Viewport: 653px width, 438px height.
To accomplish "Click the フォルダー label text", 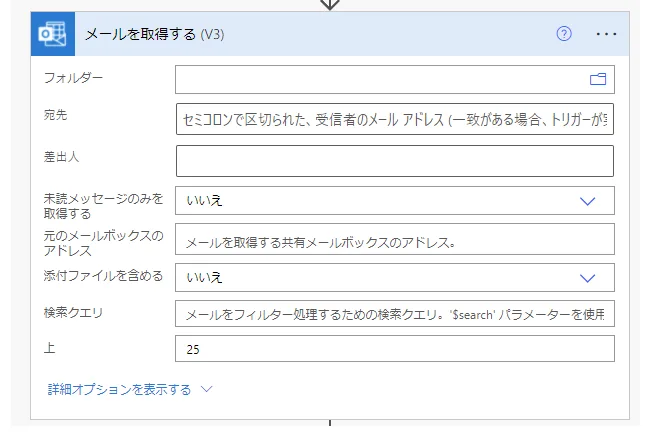I will pos(73,77).
